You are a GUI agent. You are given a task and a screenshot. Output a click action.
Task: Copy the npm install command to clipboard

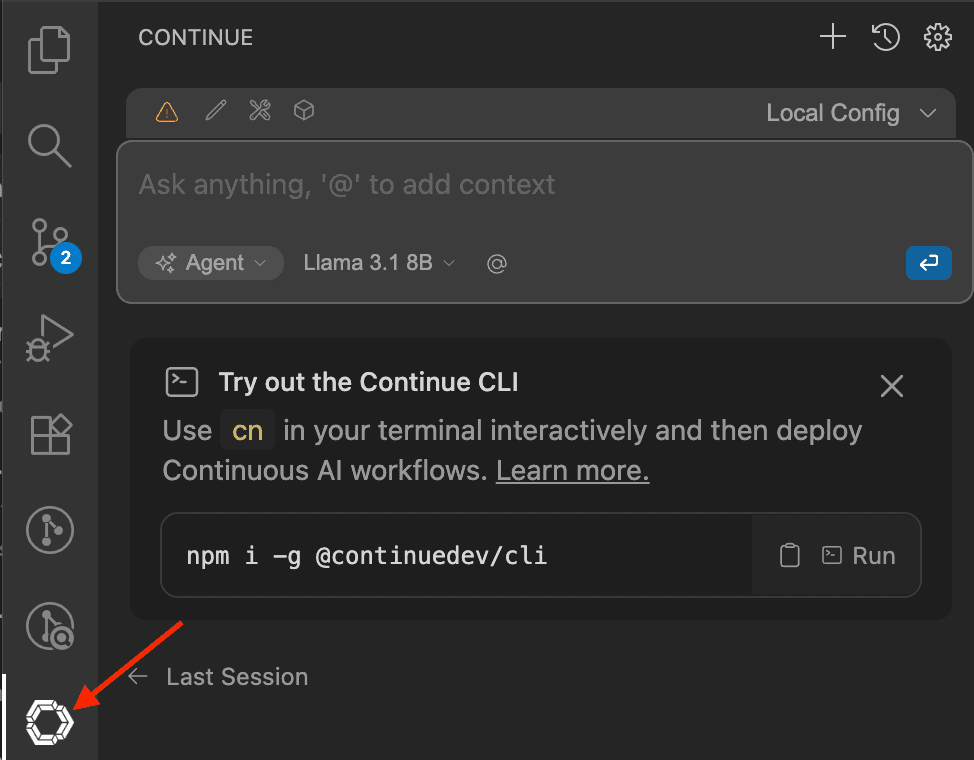click(x=789, y=555)
